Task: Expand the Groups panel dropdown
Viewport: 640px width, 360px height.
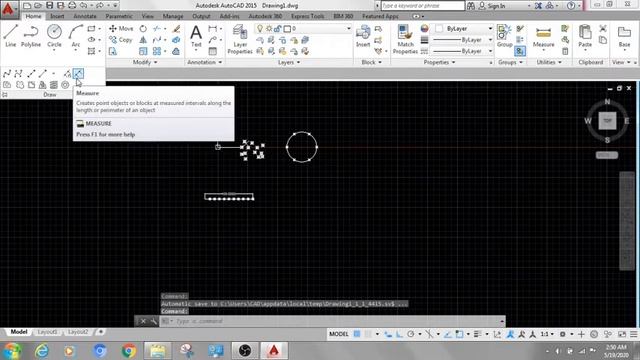Action: 510,62
